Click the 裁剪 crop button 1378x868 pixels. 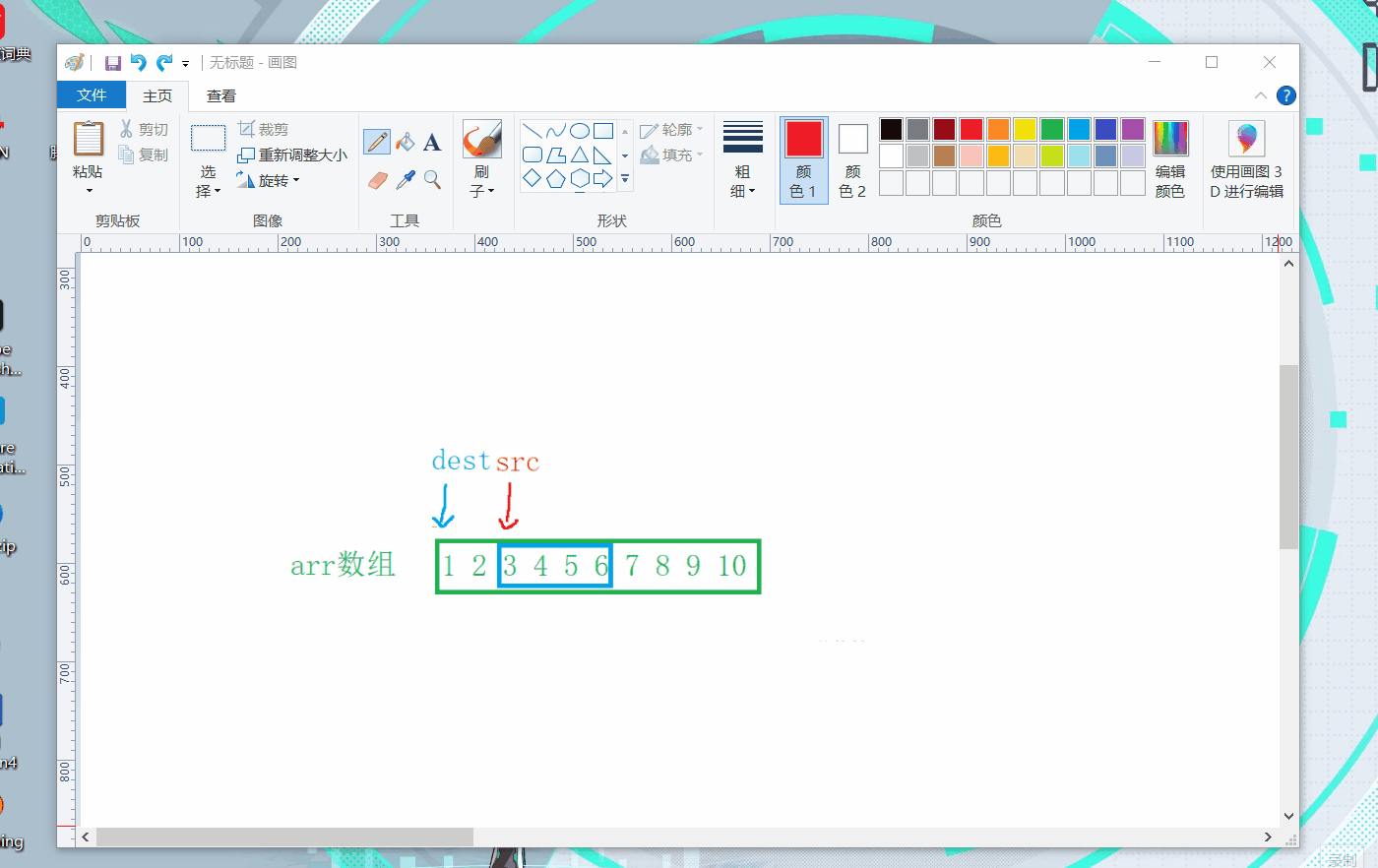(x=263, y=129)
